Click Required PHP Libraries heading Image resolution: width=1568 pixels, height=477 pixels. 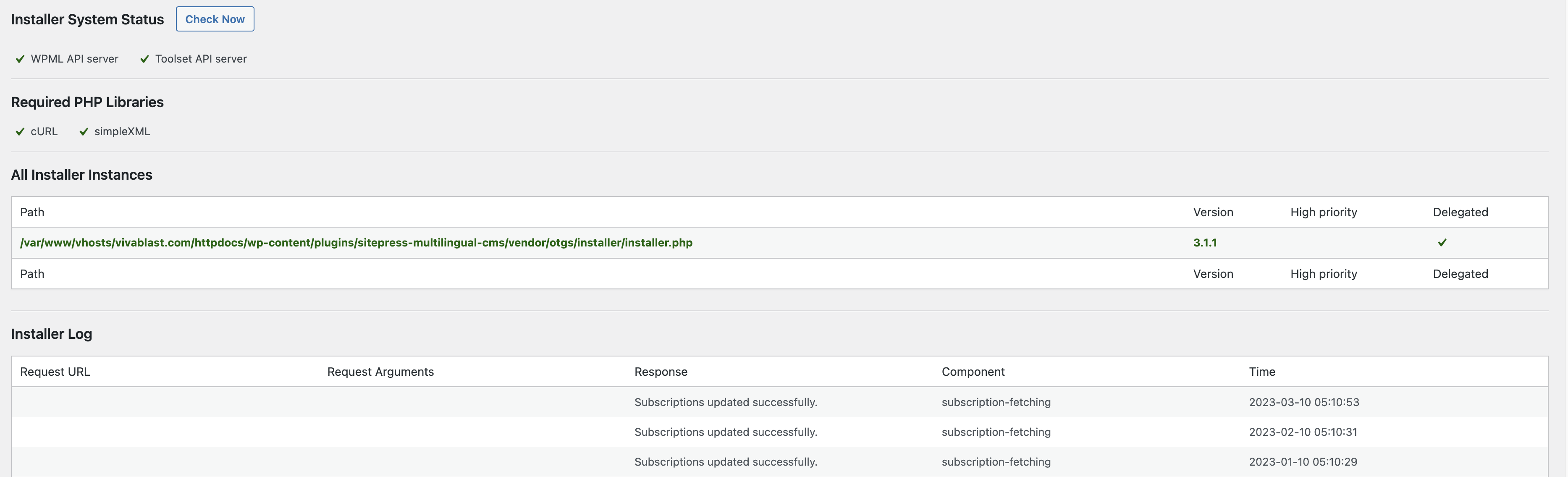tap(87, 102)
